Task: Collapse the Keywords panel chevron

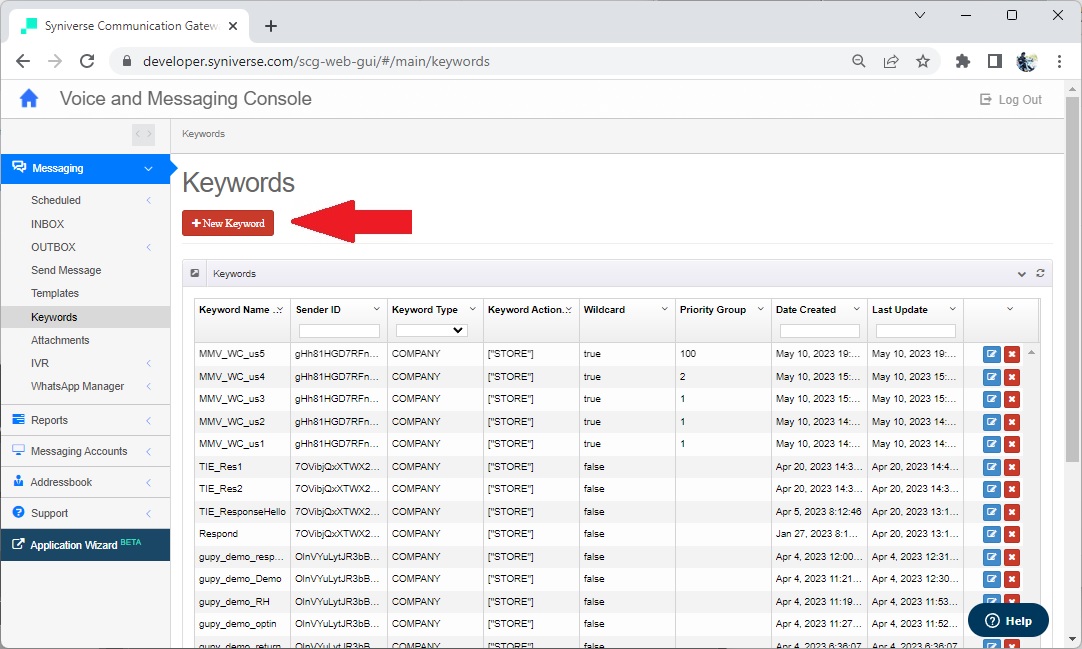Action: tap(1021, 274)
